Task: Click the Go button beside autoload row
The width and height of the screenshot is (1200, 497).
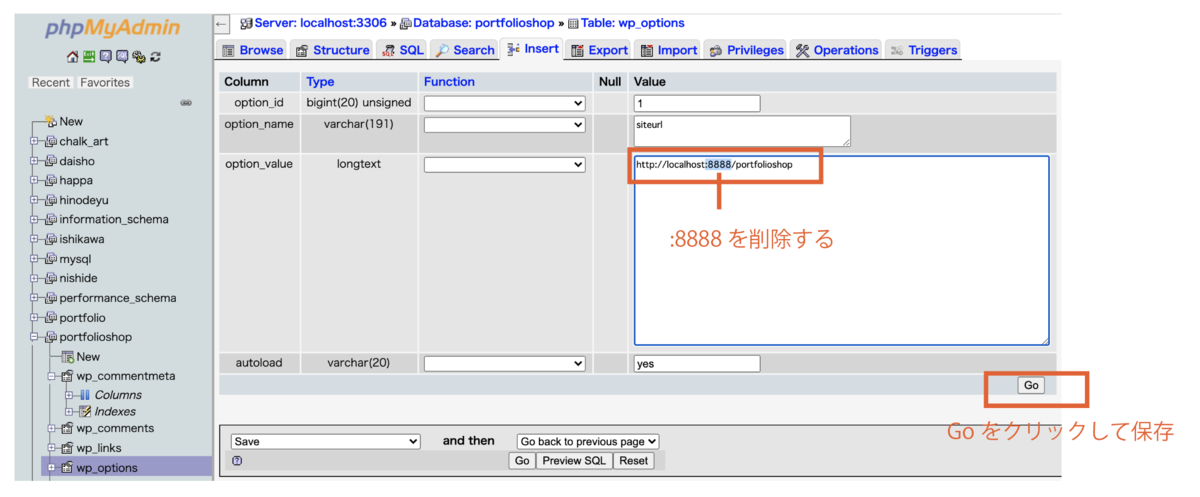Action: coord(1031,385)
